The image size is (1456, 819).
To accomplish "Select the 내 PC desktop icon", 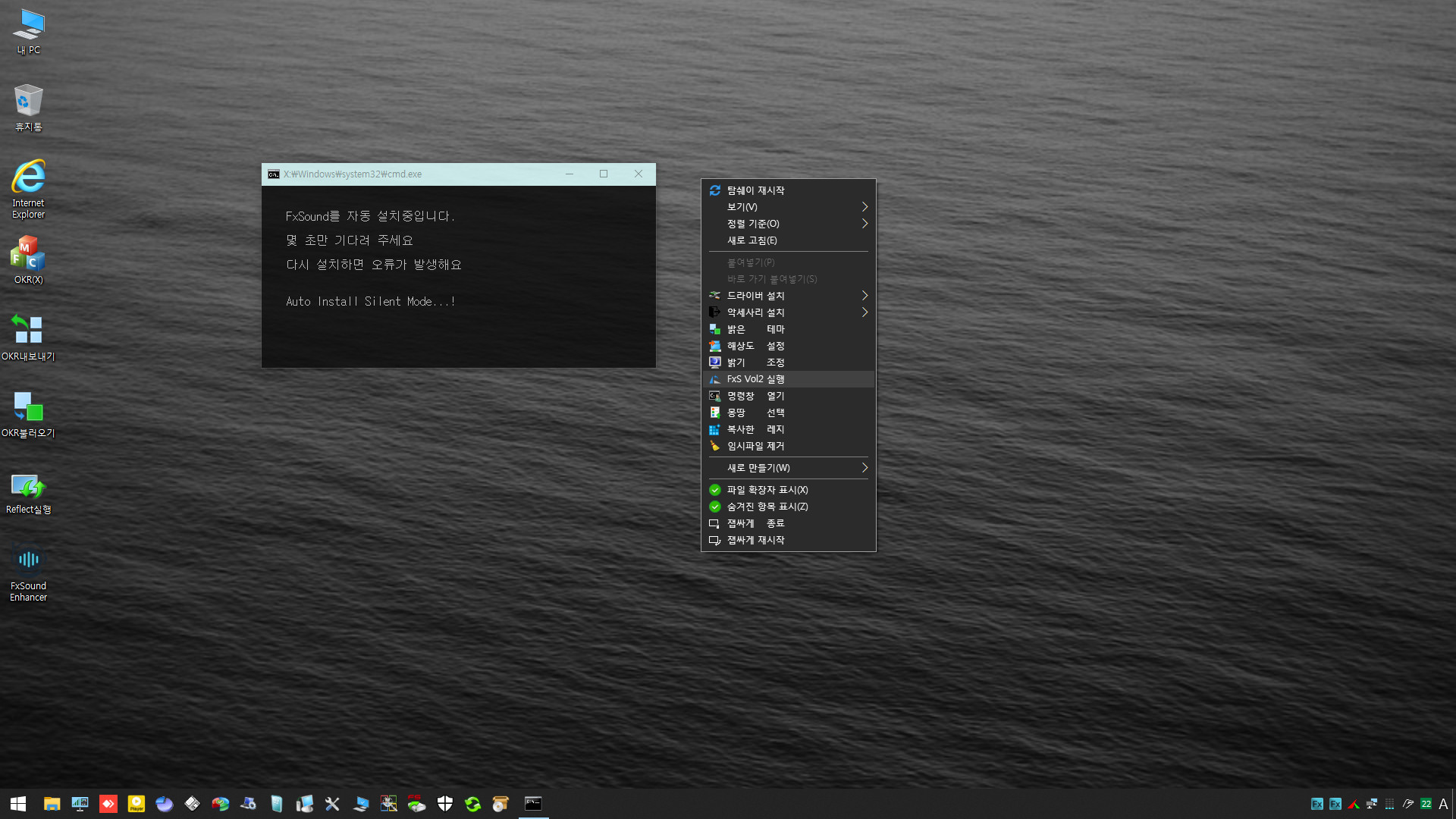I will pyautogui.click(x=29, y=31).
